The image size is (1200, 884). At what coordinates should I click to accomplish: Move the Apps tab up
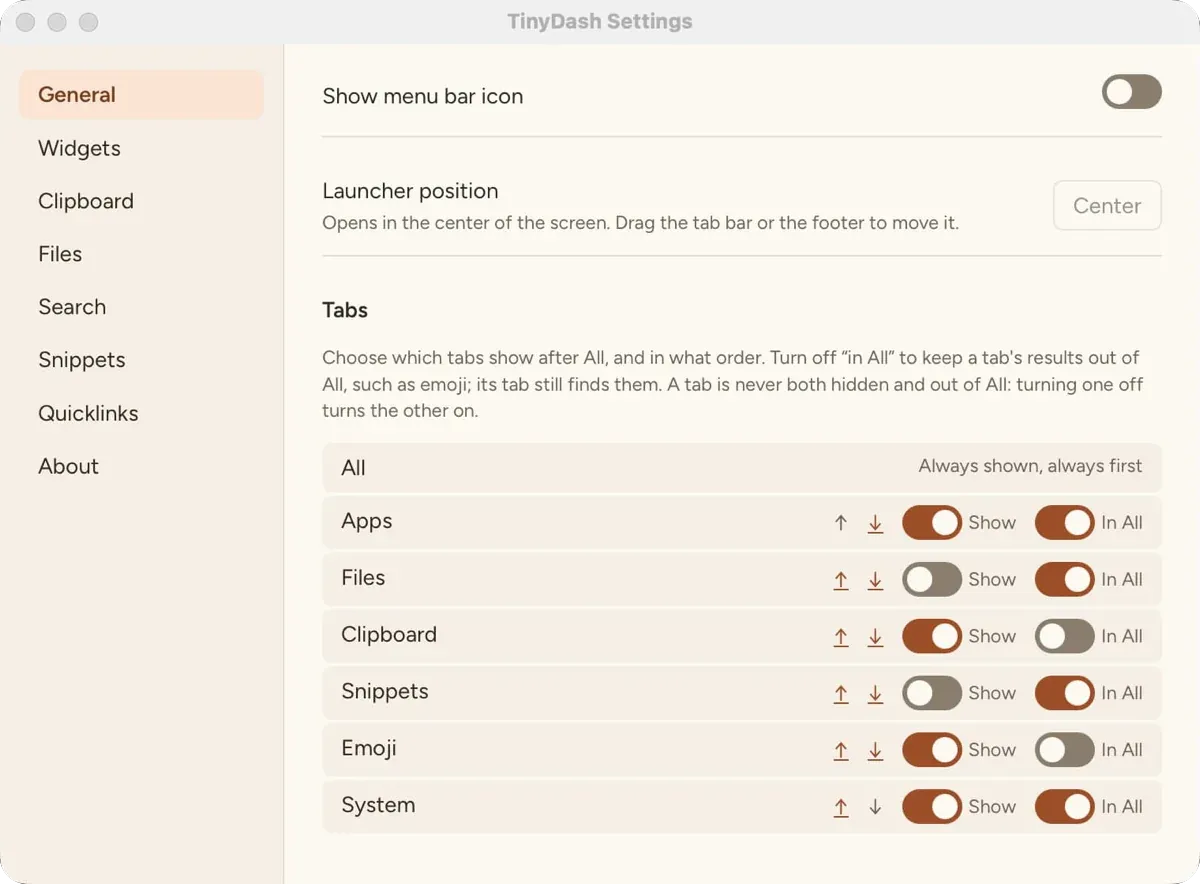[841, 523]
